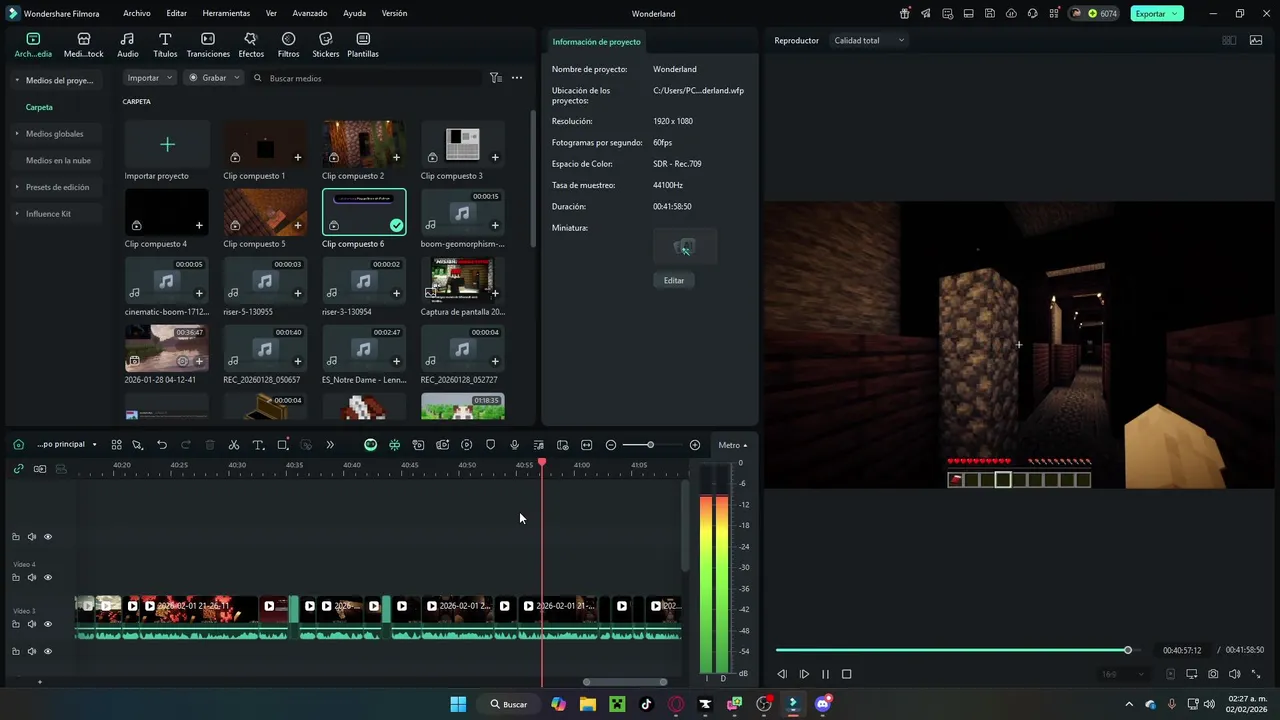Open the Archivo menu
1280x720 pixels.
[x=136, y=13]
